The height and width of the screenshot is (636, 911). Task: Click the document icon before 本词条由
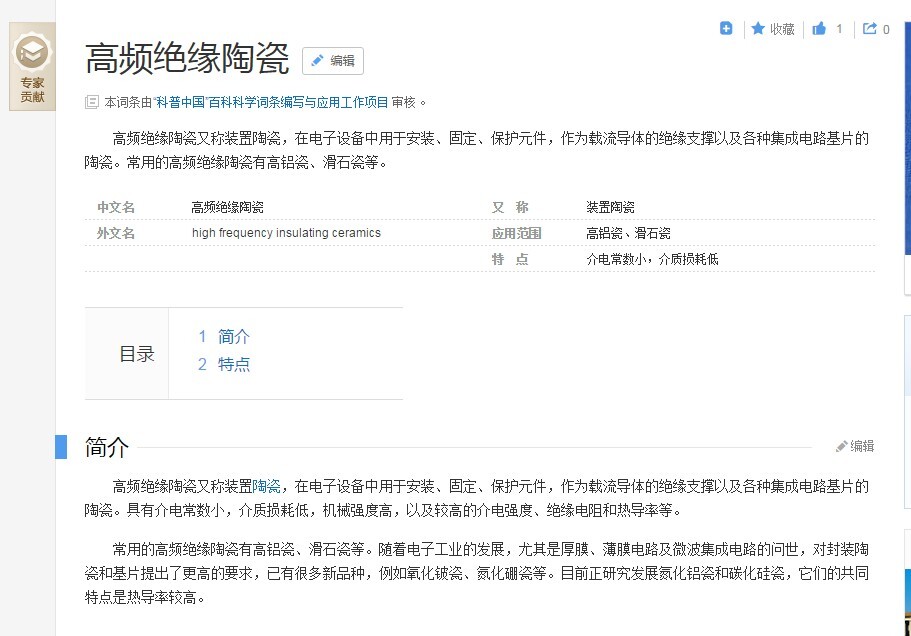tap(92, 101)
